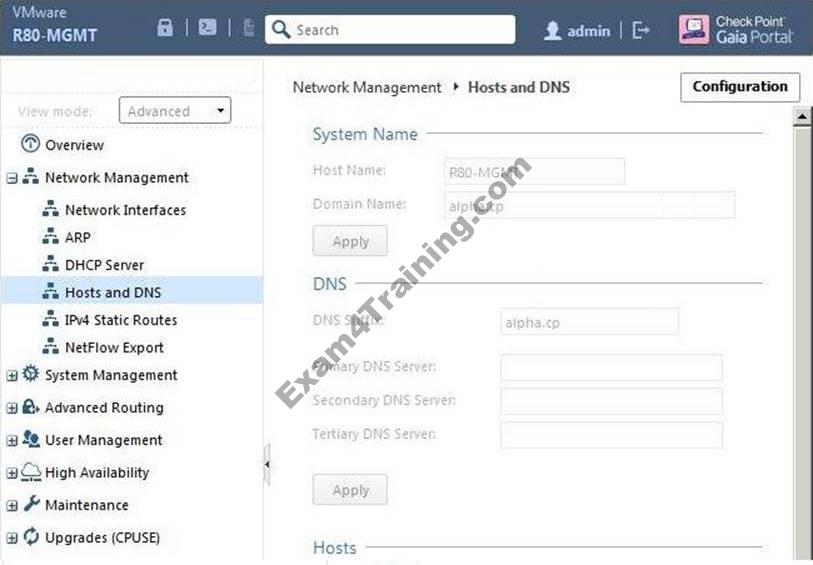
Task: Click the sidebar collapse arrow handle
Action: [267, 465]
